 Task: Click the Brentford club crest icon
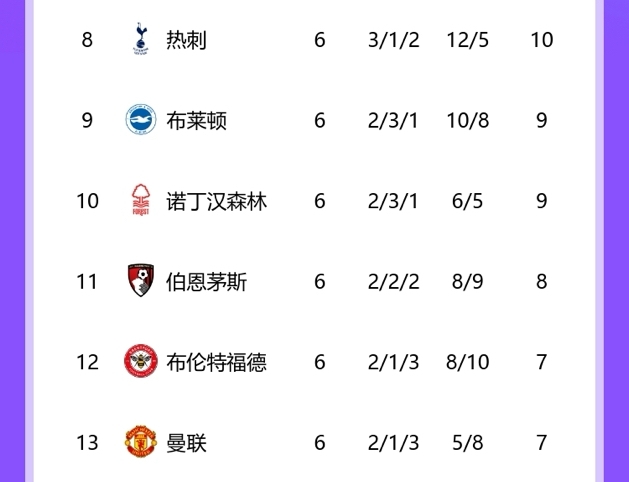pyautogui.click(x=140, y=361)
